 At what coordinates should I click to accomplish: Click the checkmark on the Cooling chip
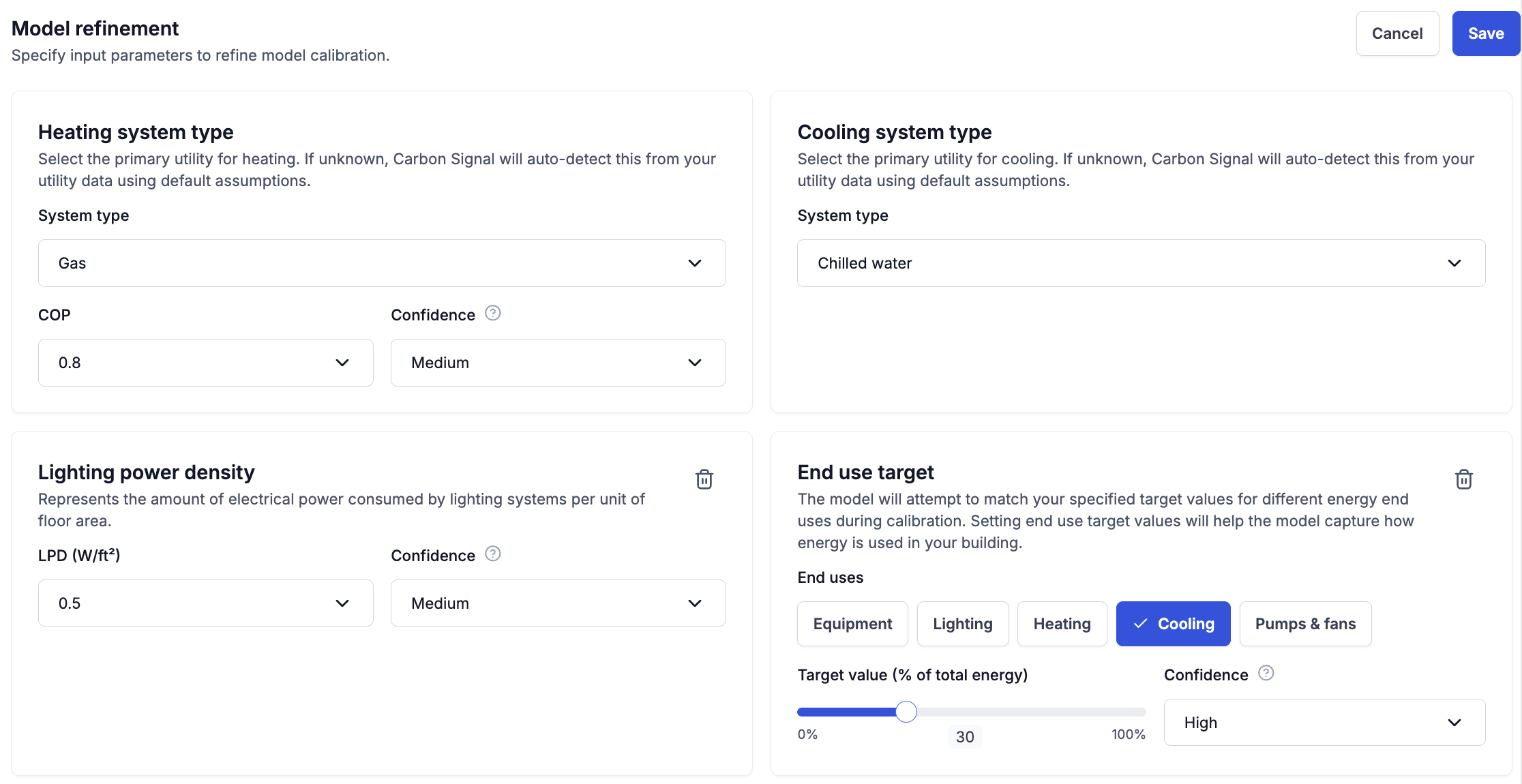[x=1140, y=624]
